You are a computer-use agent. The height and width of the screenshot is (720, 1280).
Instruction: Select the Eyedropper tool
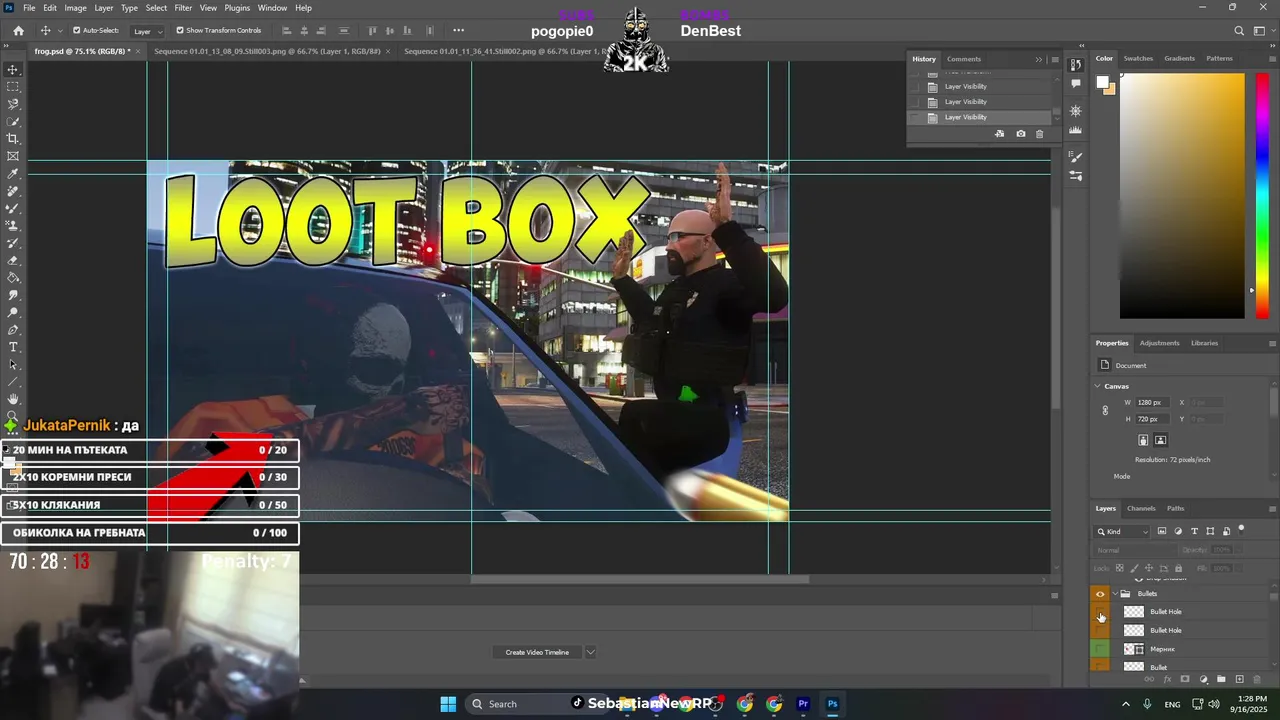[13, 174]
